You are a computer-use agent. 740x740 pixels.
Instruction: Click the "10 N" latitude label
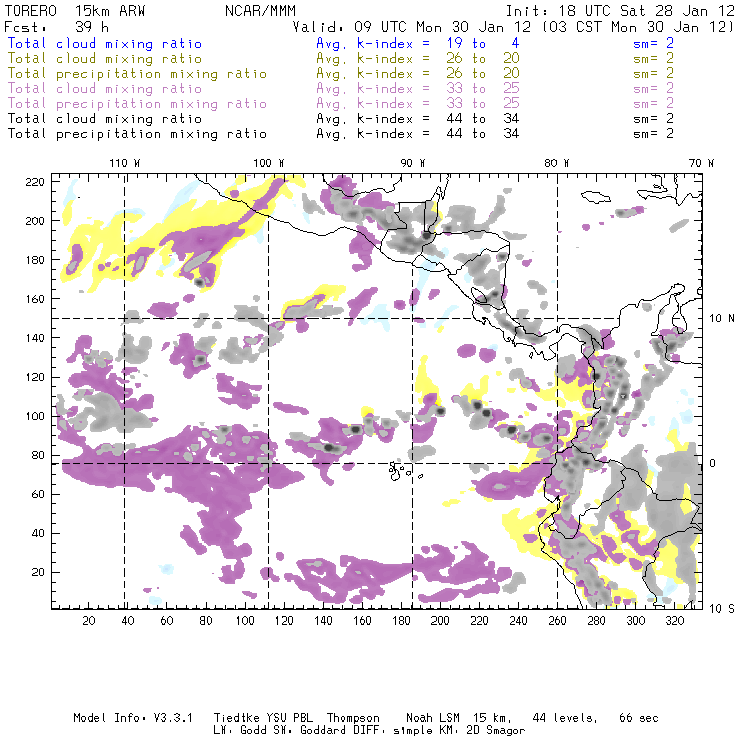point(722,319)
